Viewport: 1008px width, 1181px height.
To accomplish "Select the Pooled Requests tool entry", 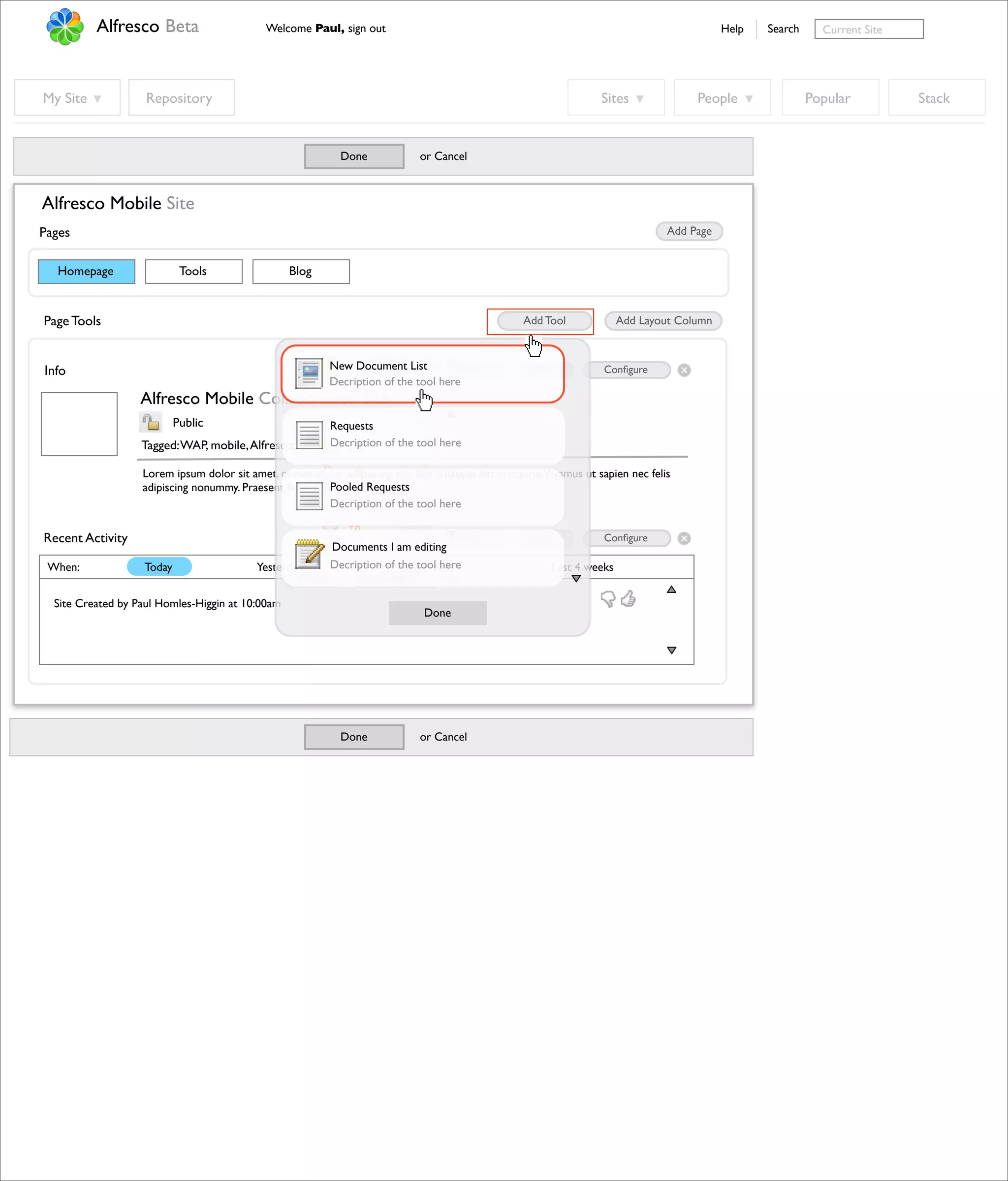I will (x=424, y=496).
